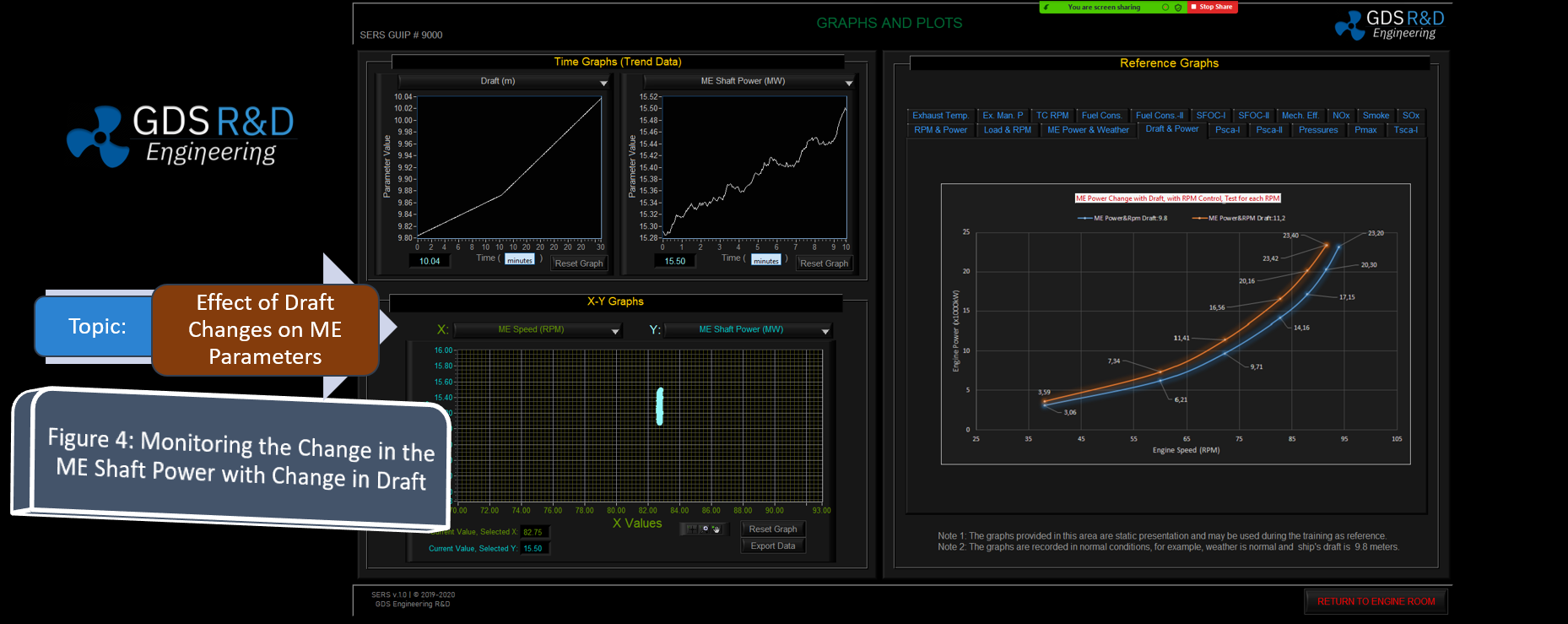This screenshot has height=624, width=1568.
Task: Click the GDS R&D propeller logo top right
Action: [1349, 25]
